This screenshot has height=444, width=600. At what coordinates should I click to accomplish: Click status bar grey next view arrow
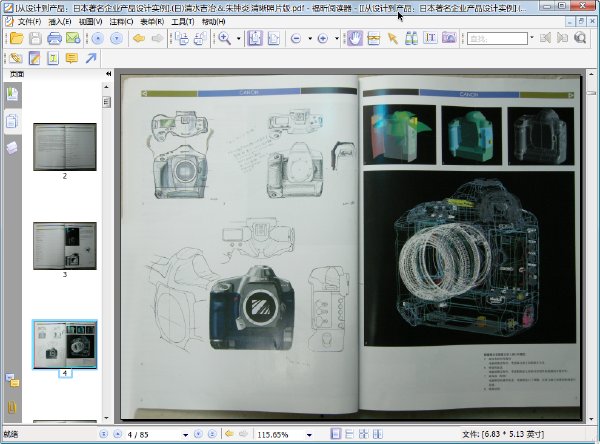pyautogui.click(x=243, y=434)
